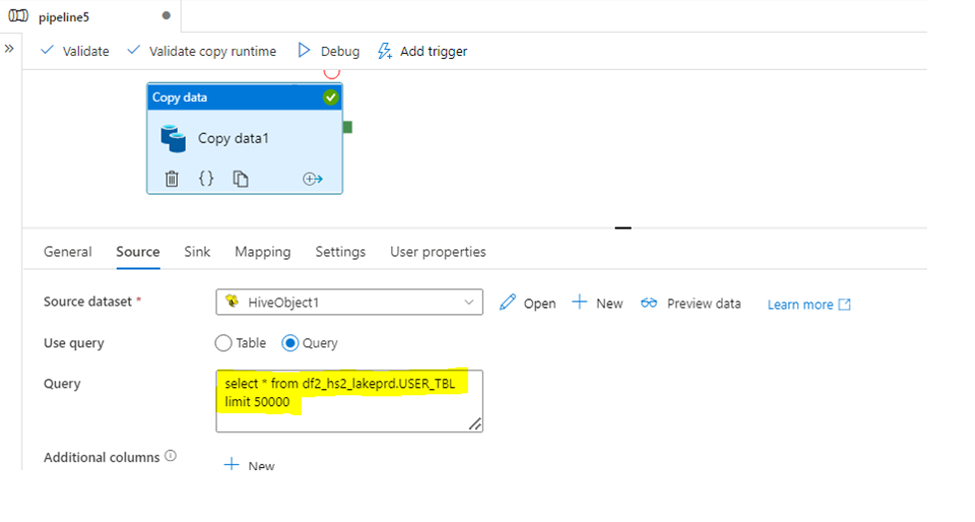The width and height of the screenshot is (975, 522).
Task: Click inside the Query text box
Action: click(349, 401)
